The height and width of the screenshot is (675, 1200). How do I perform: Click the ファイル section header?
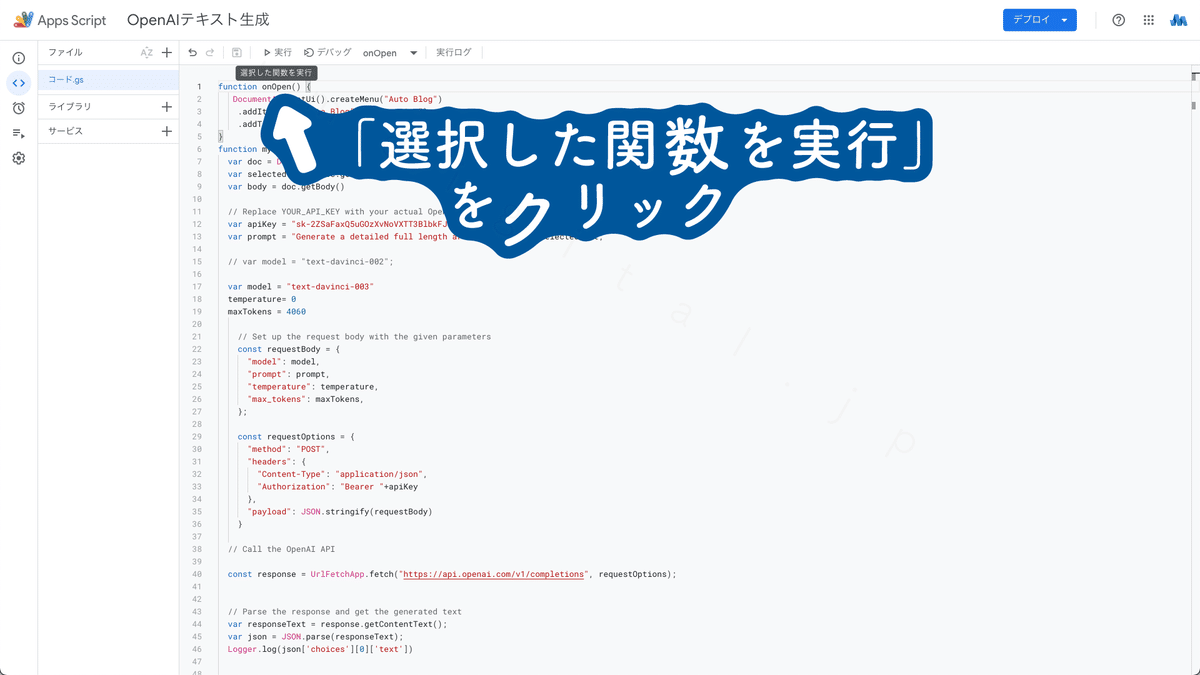coord(66,52)
